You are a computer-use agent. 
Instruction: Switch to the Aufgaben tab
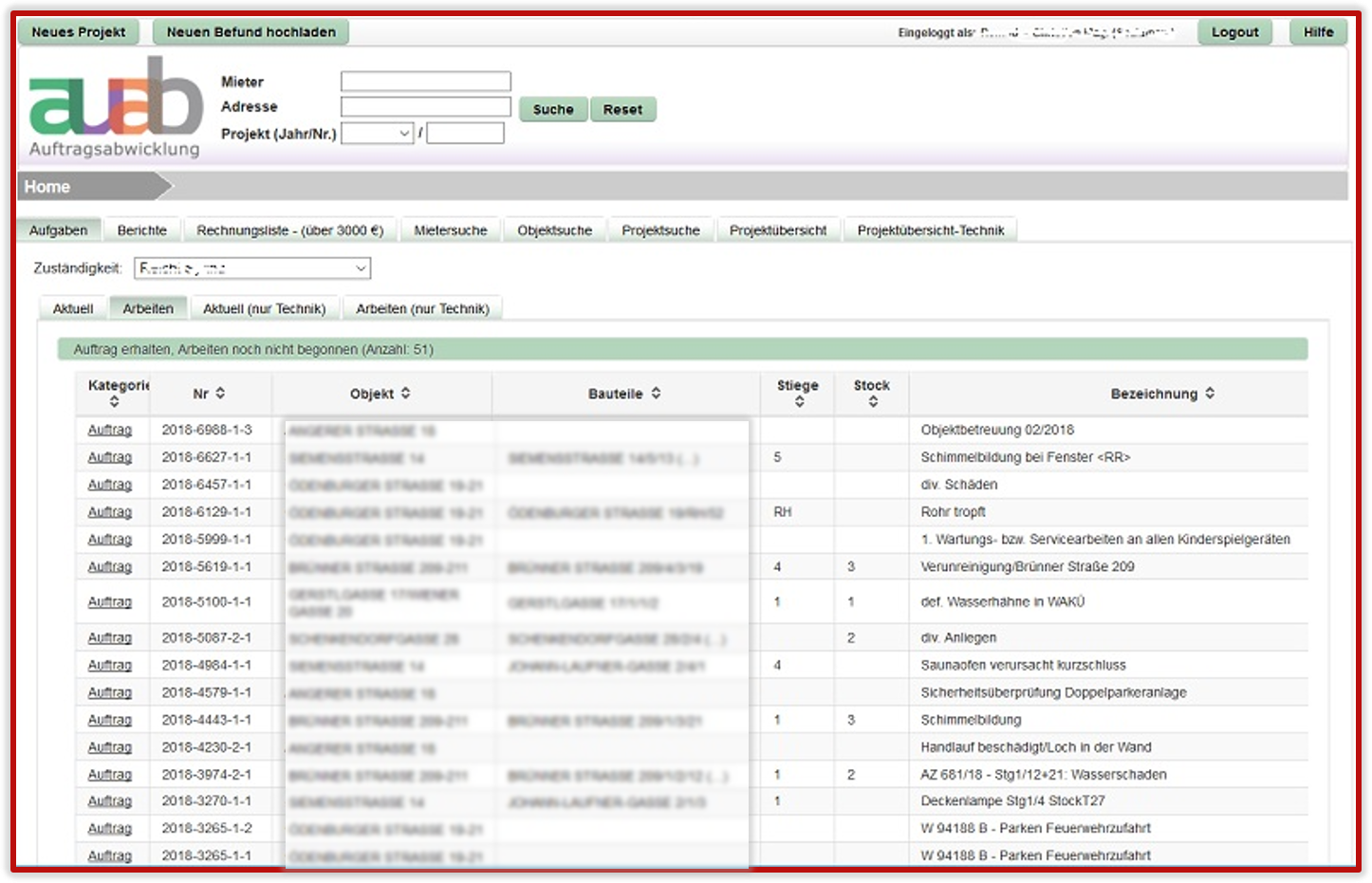tap(58, 230)
